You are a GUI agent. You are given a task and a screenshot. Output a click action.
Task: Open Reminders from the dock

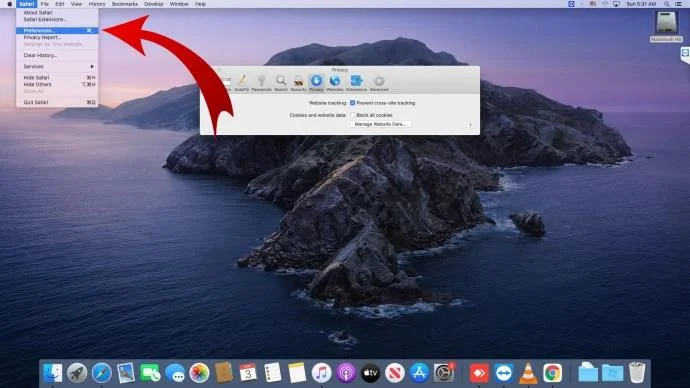click(273, 373)
